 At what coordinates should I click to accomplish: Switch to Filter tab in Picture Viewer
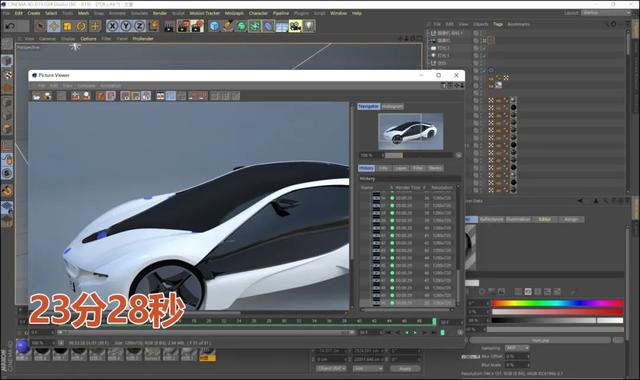(x=418, y=168)
